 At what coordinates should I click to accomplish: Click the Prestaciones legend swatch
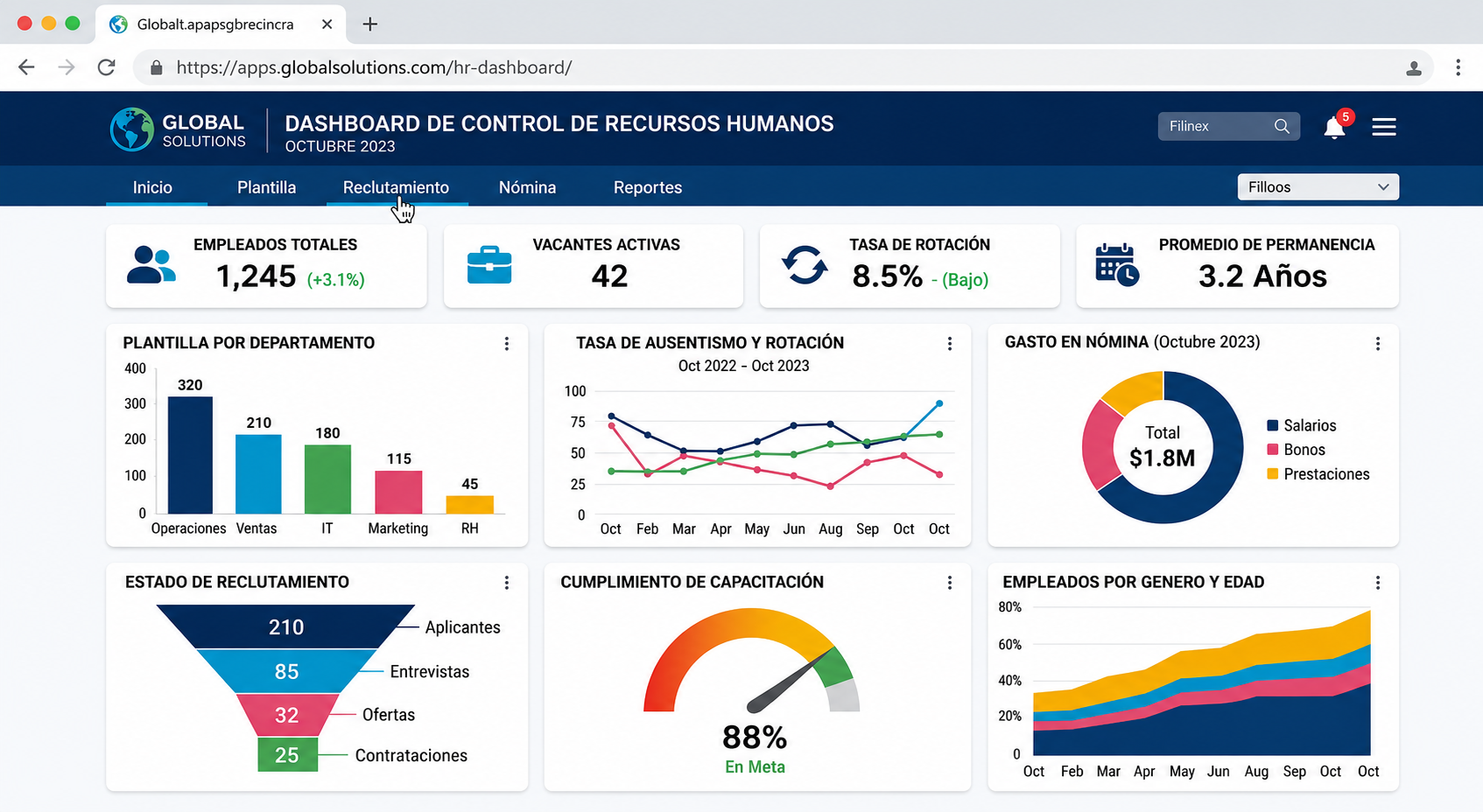click(x=1273, y=474)
